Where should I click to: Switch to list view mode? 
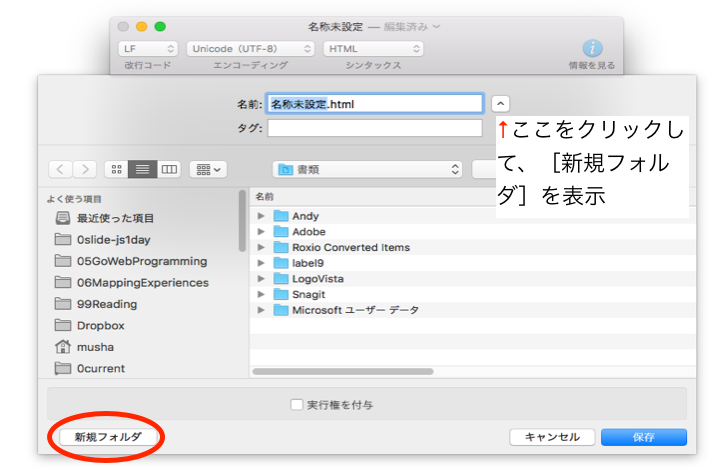pos(143,169)
